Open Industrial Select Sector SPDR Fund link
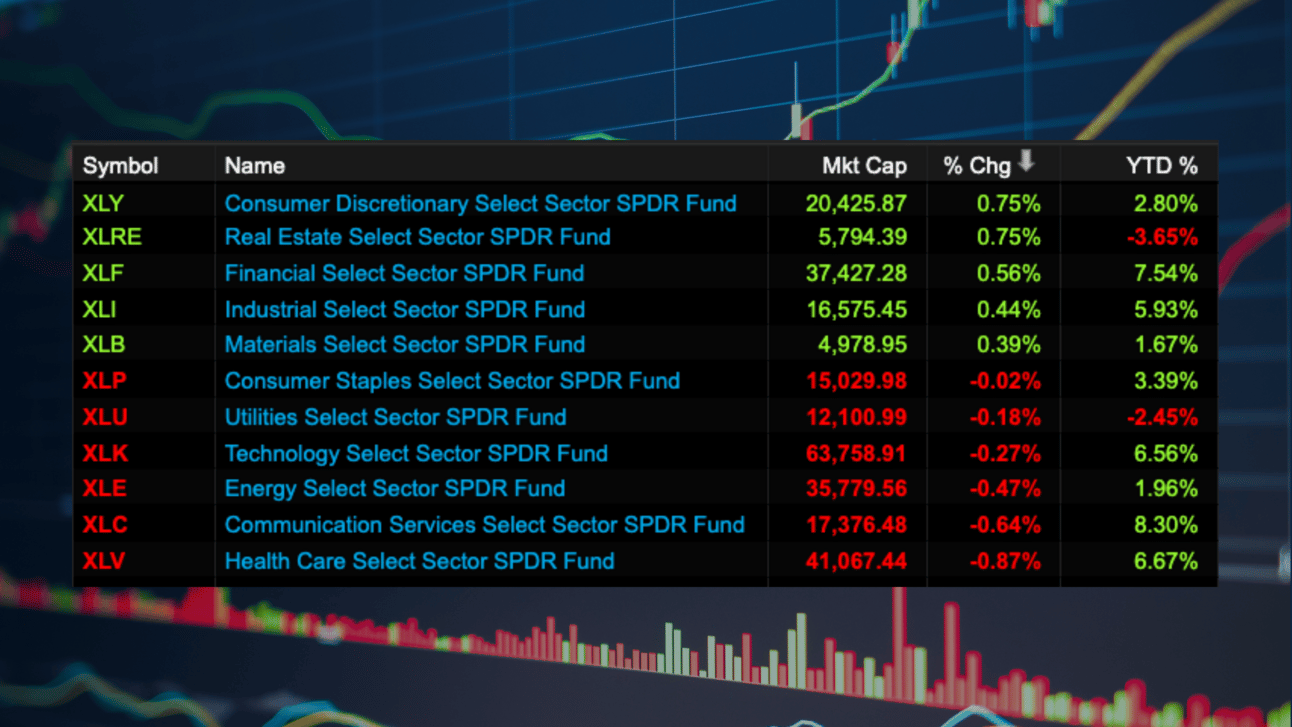1292x727 pixels. 404,309
